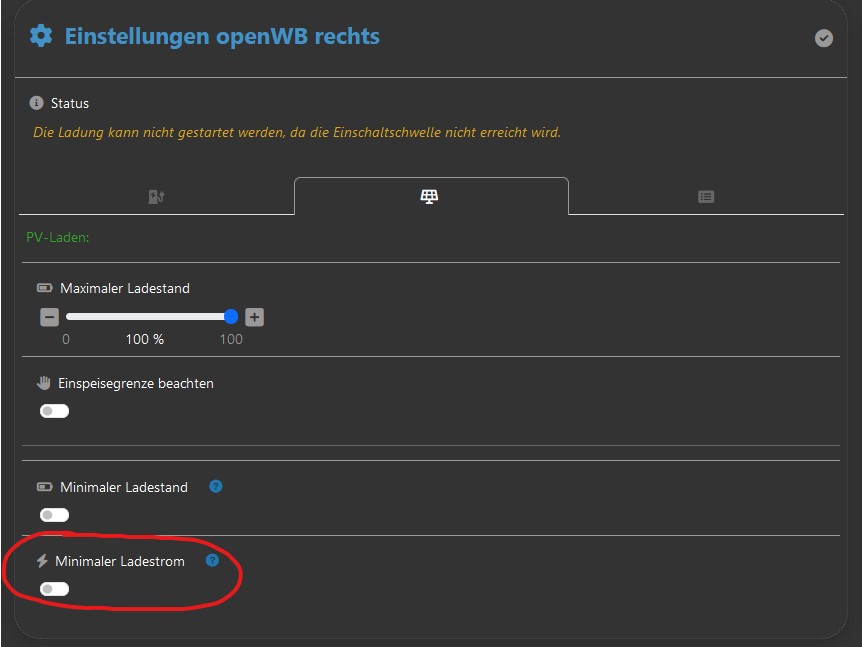Click the orange status message about Einschaltschwelle
862x647 pixels.
pyautogui.click(x=297, y=132)
